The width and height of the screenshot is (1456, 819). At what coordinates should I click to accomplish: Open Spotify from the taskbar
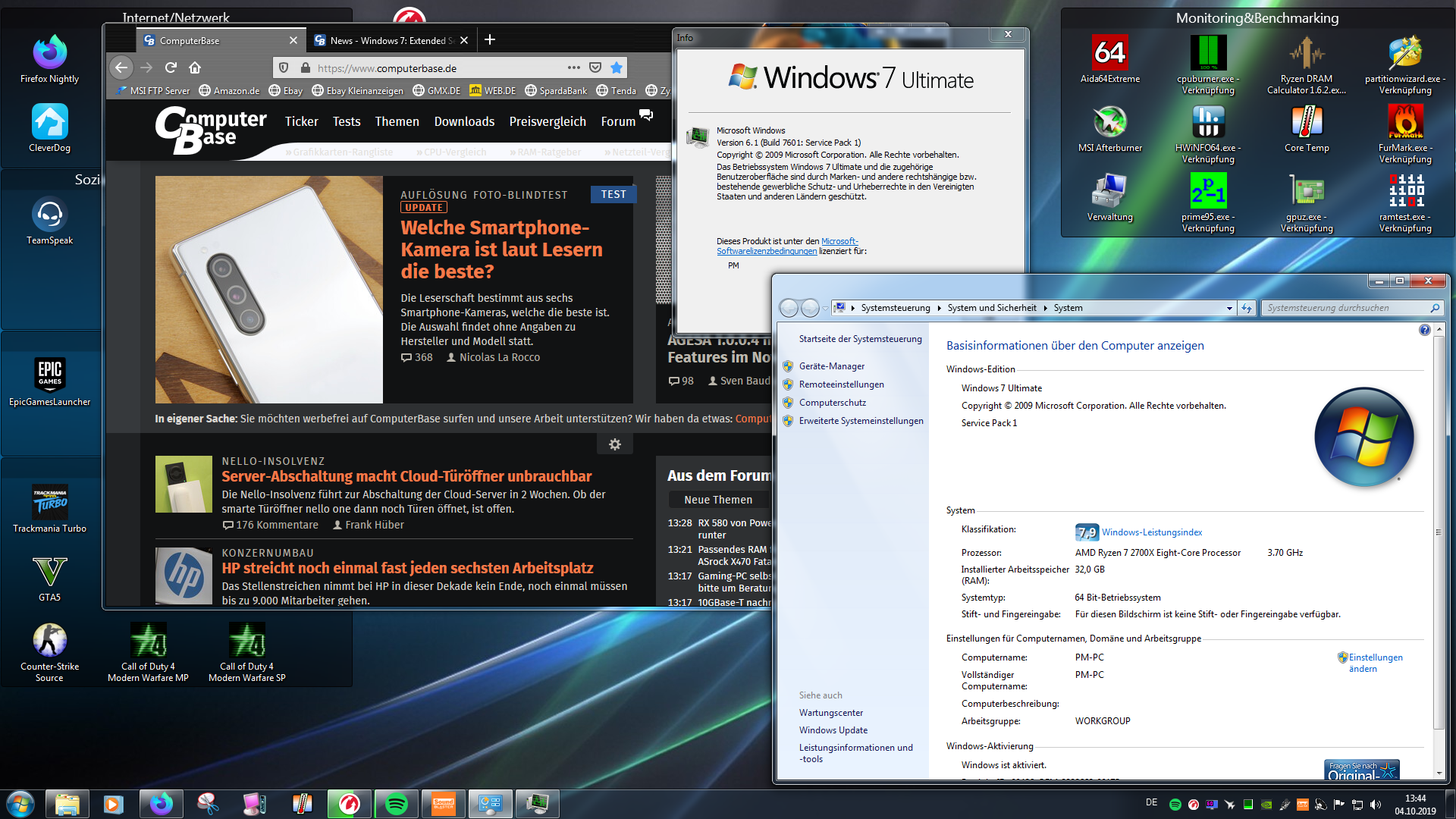[x=396, y=803]
